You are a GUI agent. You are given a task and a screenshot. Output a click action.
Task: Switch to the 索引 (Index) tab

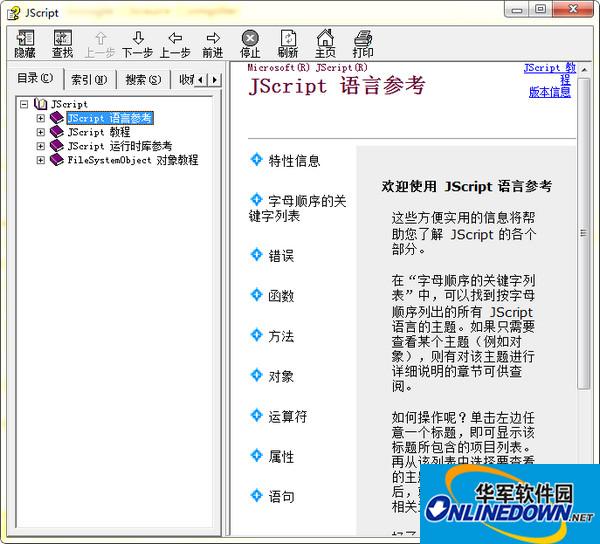tap(89, 80)
